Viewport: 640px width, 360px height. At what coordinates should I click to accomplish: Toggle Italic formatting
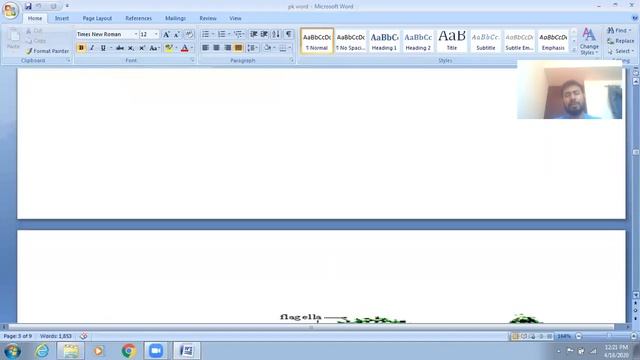pos(92,48)
